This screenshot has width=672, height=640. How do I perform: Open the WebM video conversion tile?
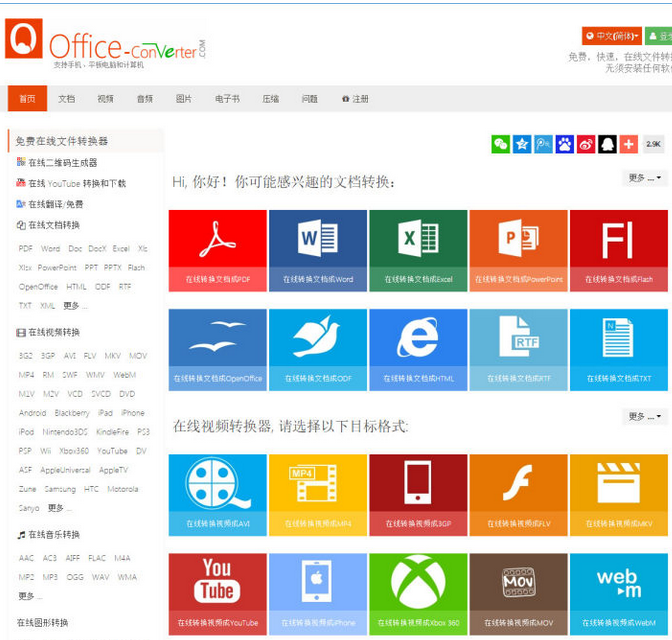click(x=618, y=594)
